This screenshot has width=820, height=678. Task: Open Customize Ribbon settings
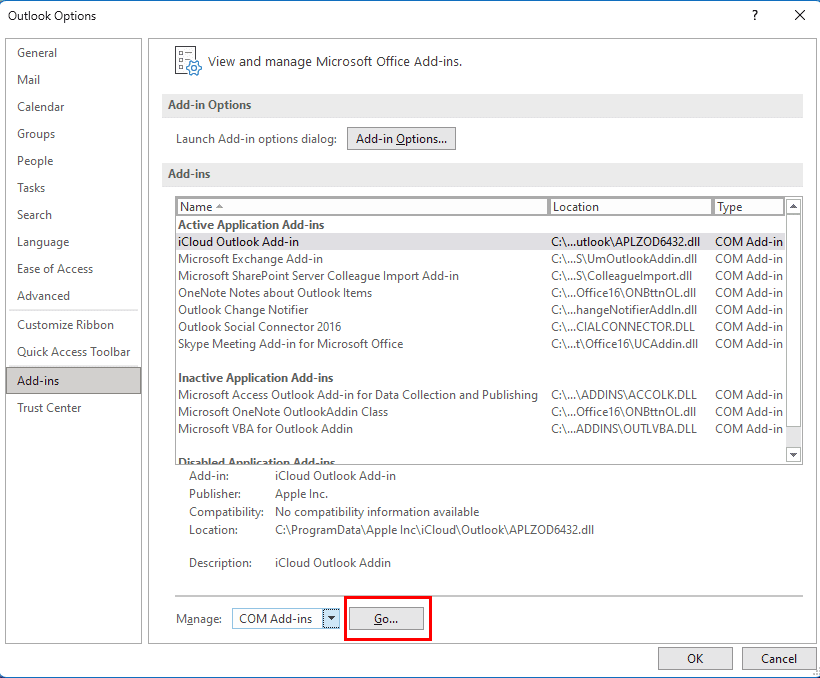coord(73,325)
